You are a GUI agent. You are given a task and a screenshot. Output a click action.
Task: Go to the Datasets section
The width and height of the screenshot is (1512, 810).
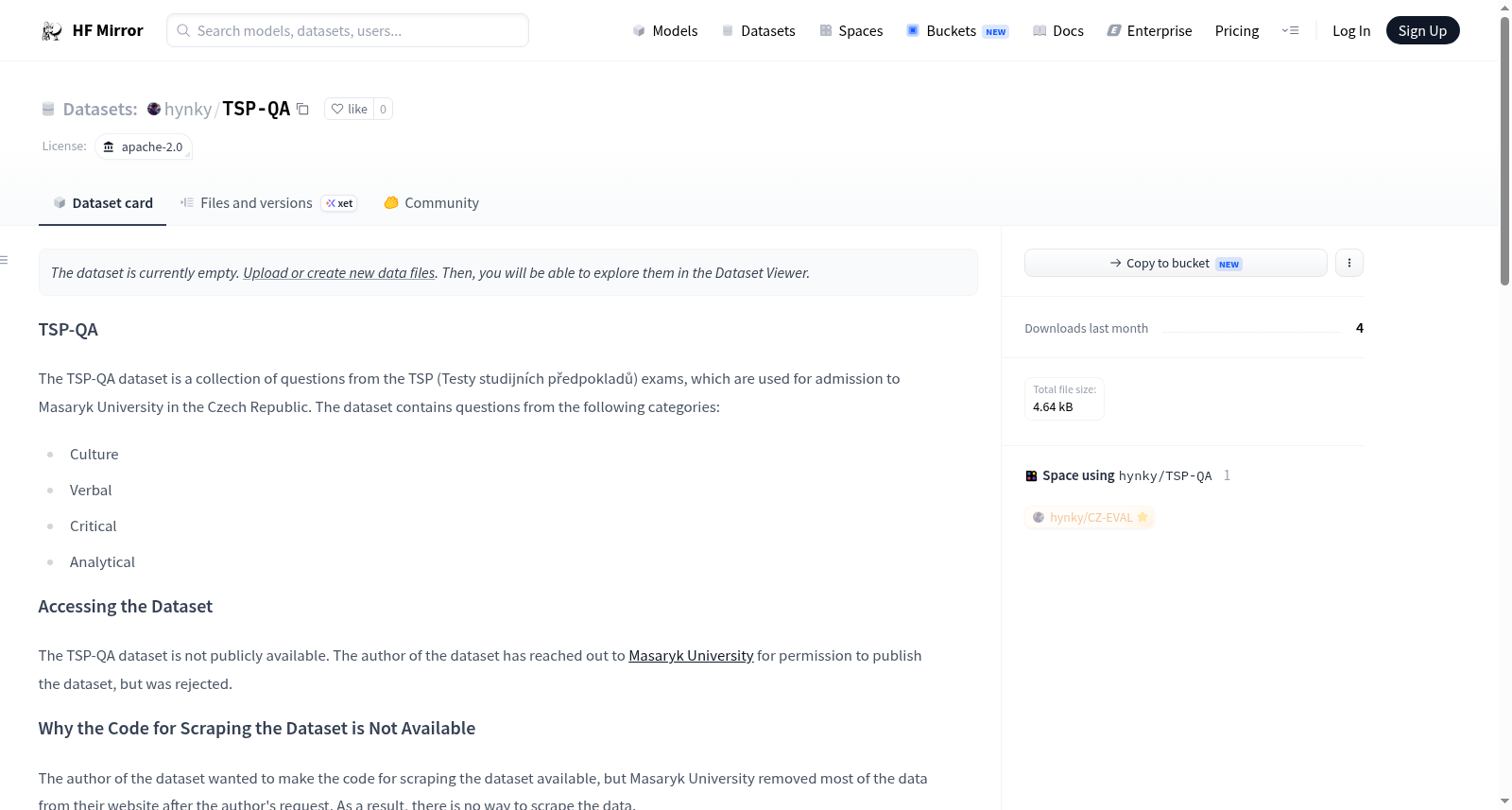(759, 31)
